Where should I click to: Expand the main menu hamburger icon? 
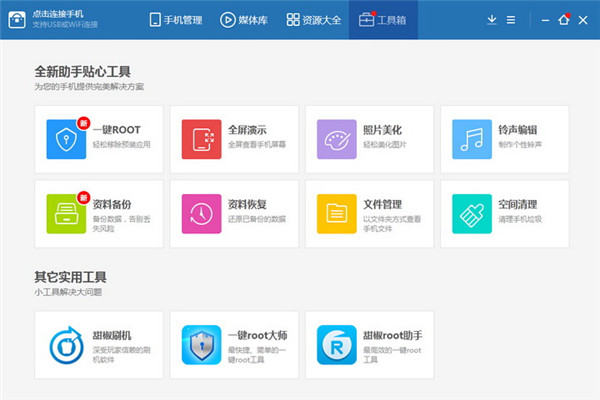click(x=511, y=19)
